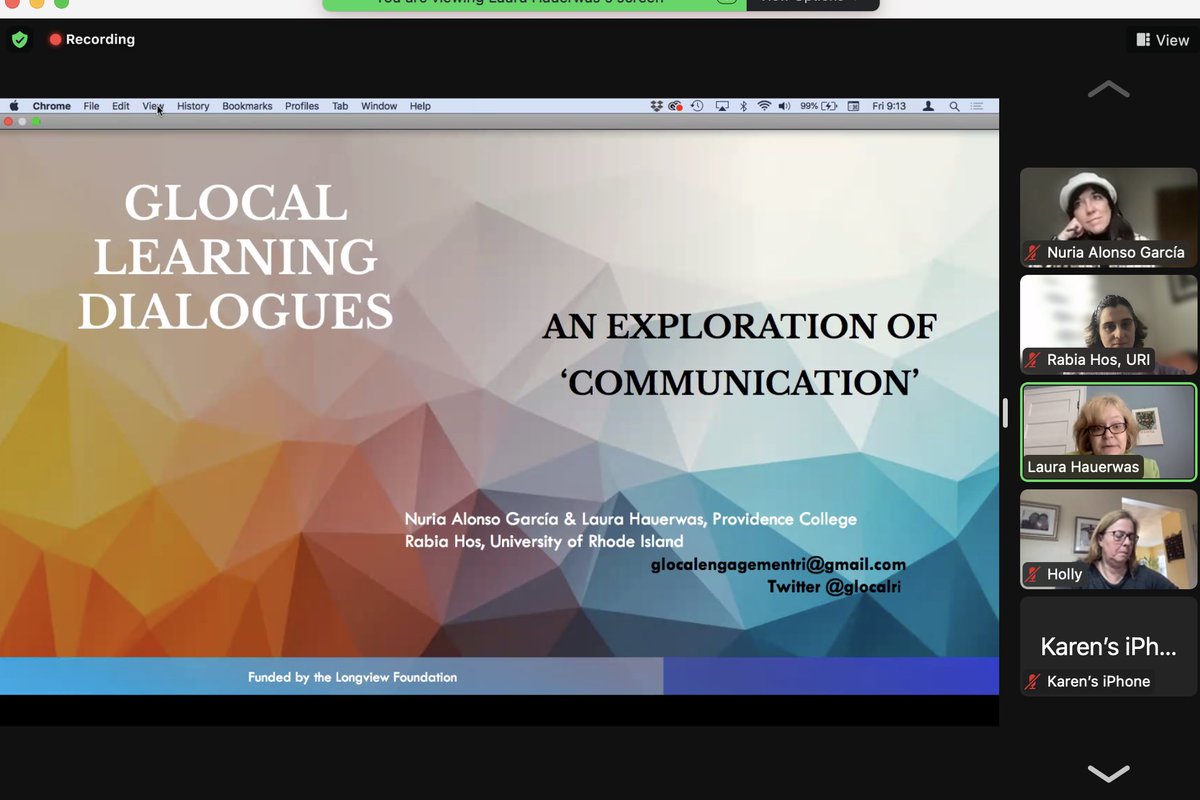Screen dimensions: 1200x800
Task: Click muted mic icon beside Karen's iPhone
Action: pos(1032,682)
